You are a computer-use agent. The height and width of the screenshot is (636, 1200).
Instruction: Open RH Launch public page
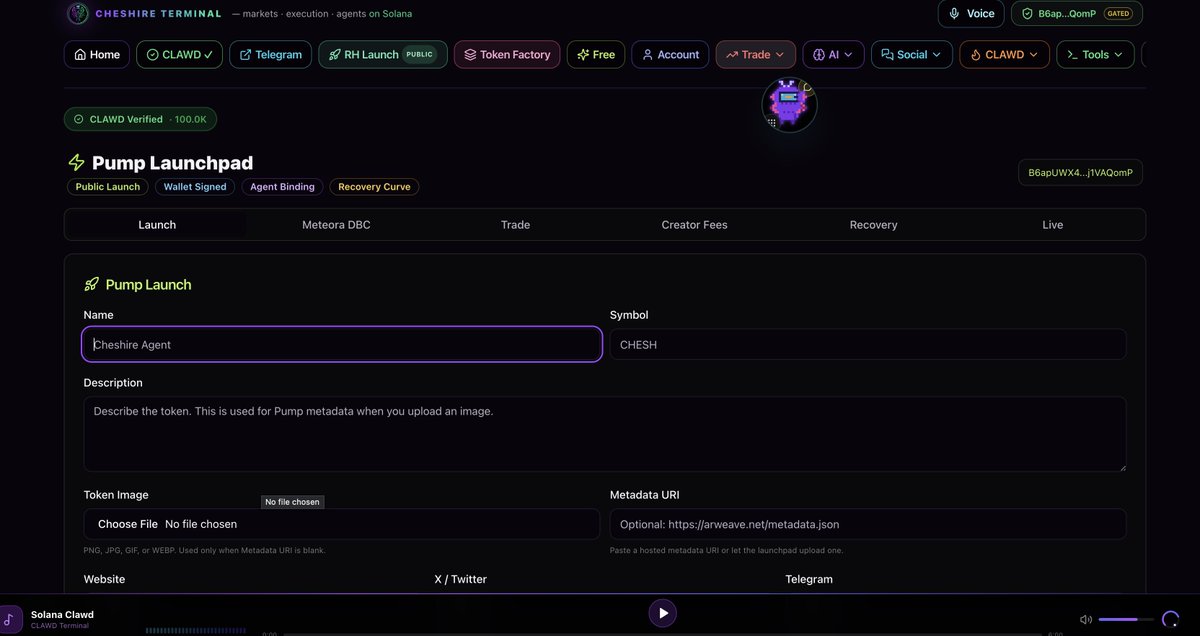383,55
